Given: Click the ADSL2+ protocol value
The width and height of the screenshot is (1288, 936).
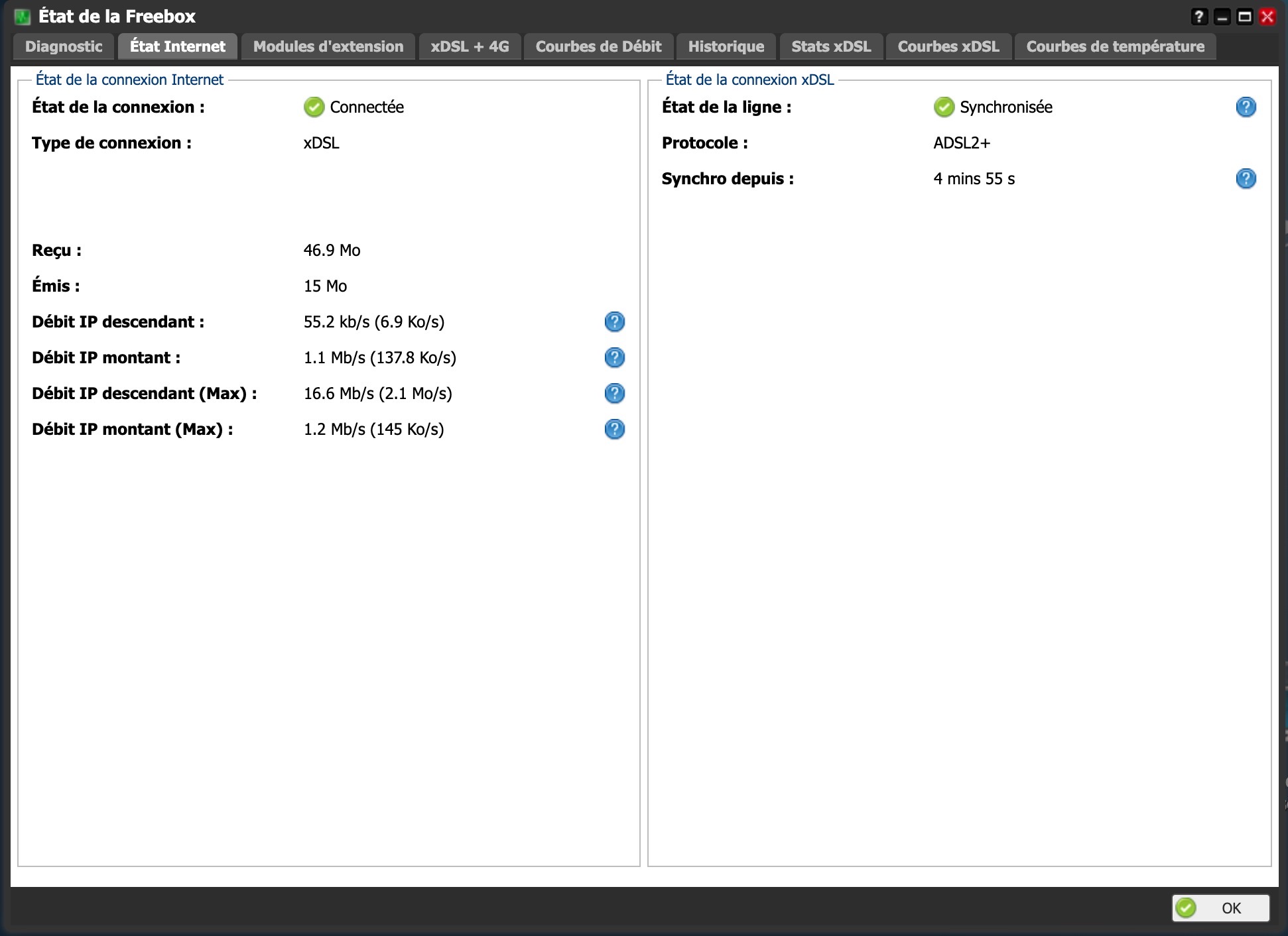Looking at the screenshot, I should [x=962, y=143].
